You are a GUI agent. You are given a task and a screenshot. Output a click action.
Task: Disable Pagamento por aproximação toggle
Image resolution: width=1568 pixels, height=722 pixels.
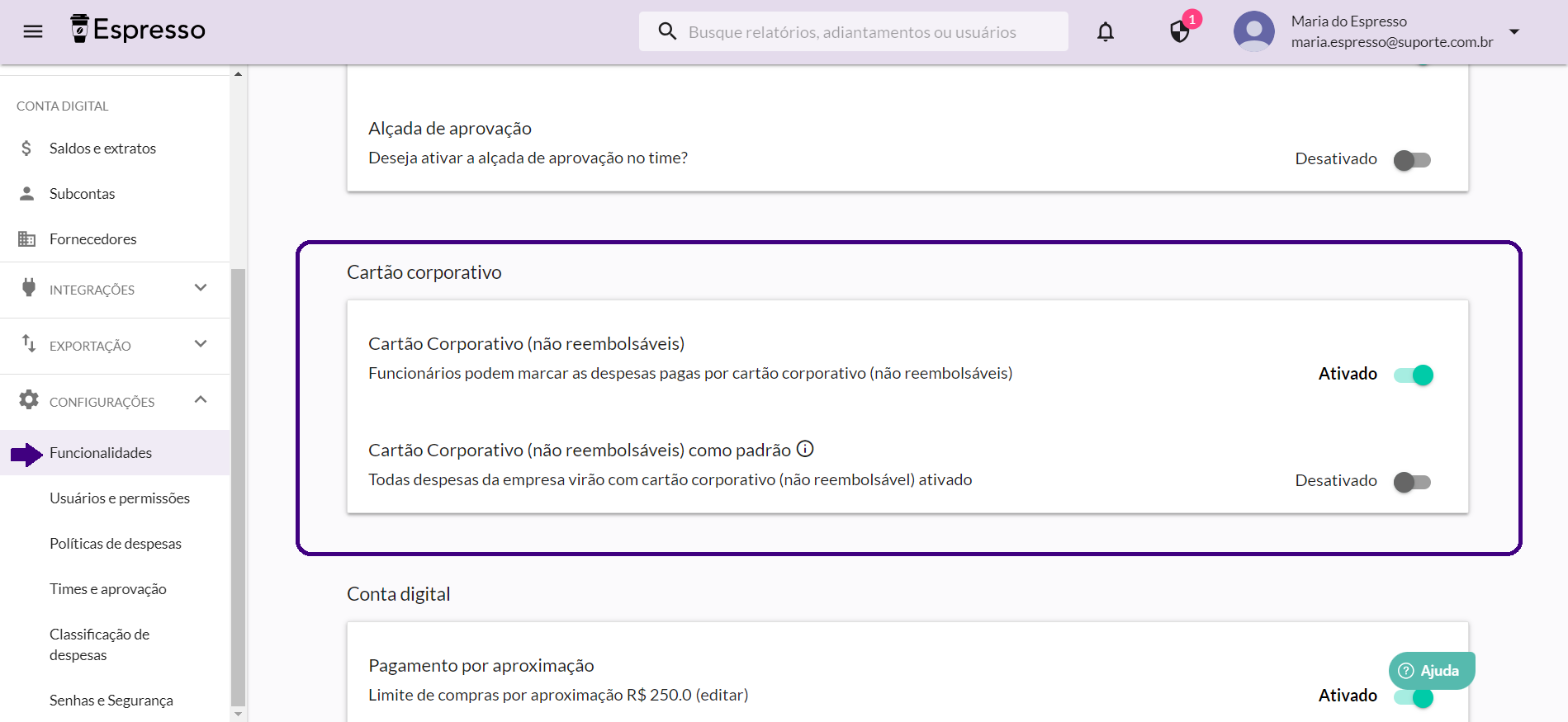pyautogui.click(x=1413, y=697)
